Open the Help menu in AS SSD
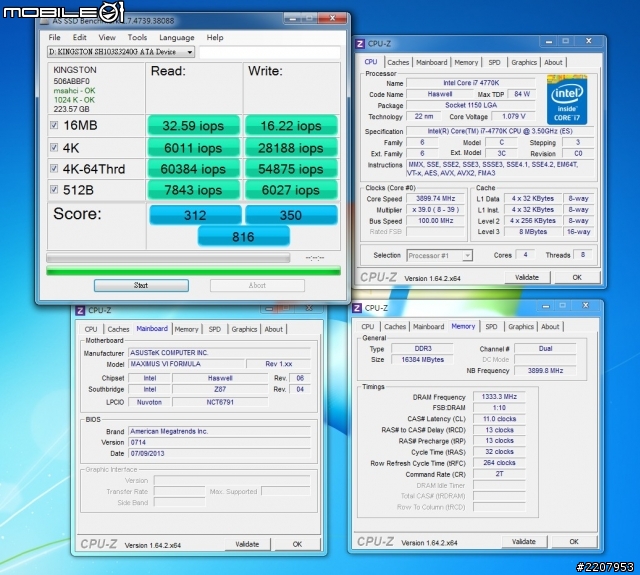Image resolution: width=640 pixels, height=575 pixels. click(215, 38)
